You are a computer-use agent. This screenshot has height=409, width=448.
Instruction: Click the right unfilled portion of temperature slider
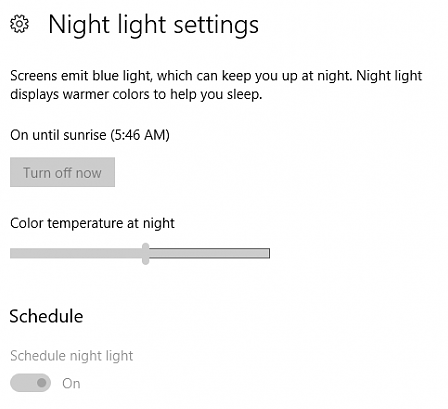(x=209, y=254)
